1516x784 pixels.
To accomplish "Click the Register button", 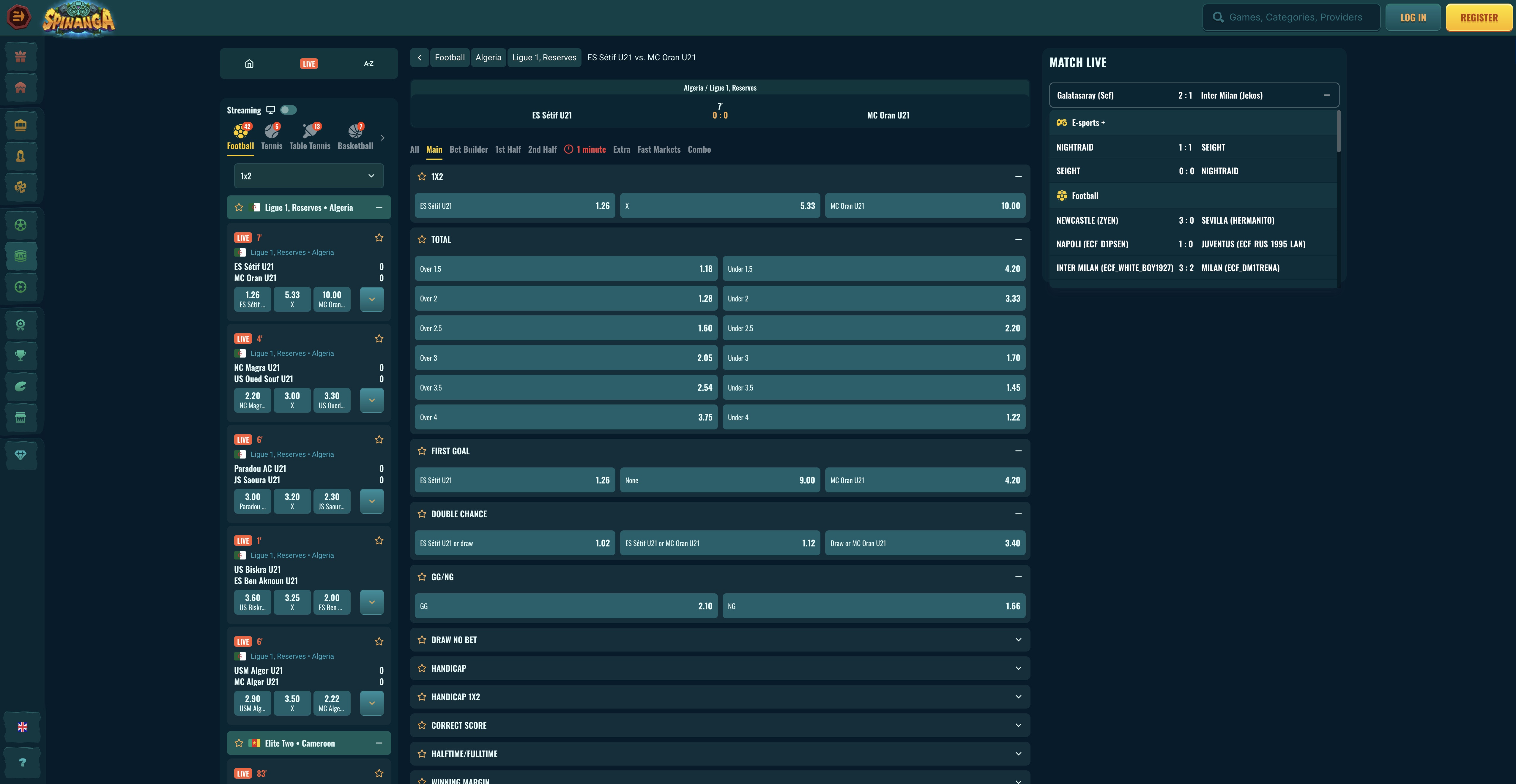I will point(1478,18).
